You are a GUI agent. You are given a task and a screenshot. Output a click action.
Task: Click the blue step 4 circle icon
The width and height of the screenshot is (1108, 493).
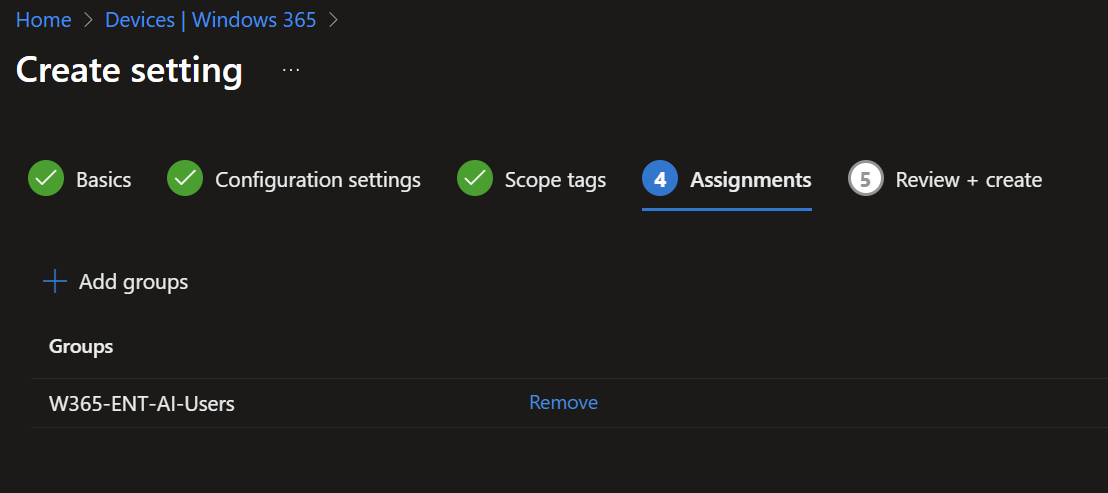click(x=660, y=179)
